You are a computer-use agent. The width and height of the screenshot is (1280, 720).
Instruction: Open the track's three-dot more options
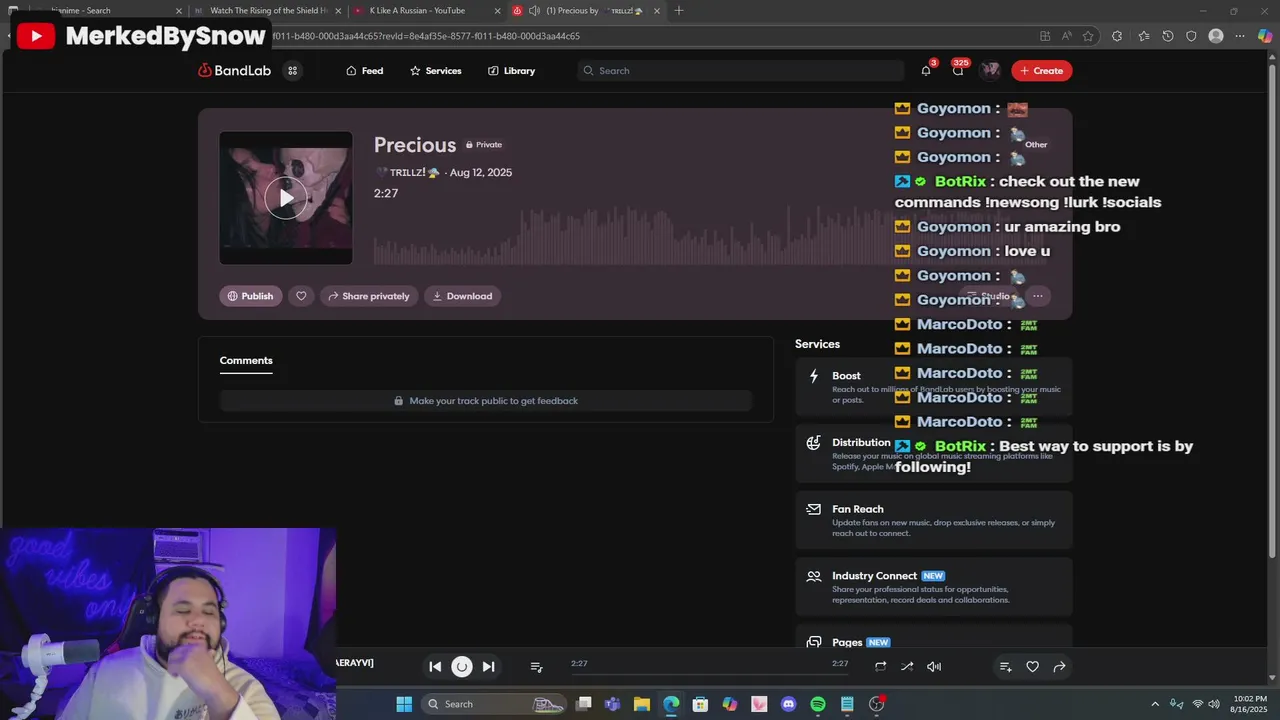(x=1037, y=296)
